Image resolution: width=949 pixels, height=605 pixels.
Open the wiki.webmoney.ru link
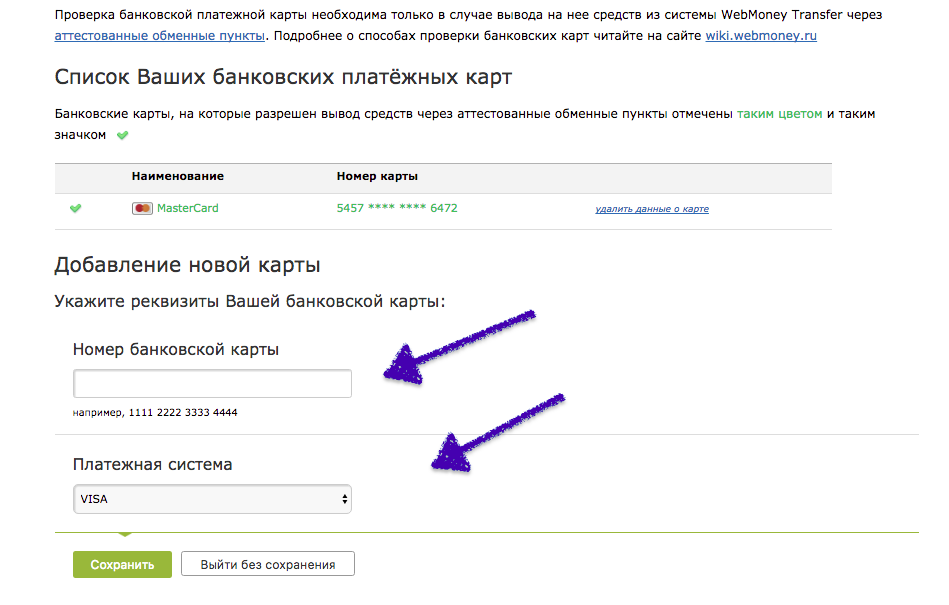(761, 36)
